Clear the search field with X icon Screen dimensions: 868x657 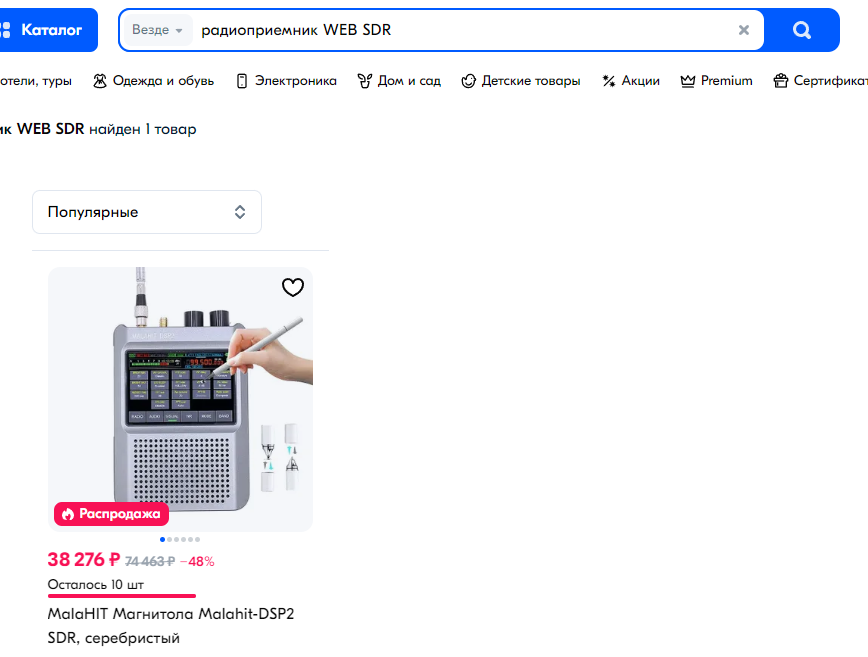[x=744, y=30]
